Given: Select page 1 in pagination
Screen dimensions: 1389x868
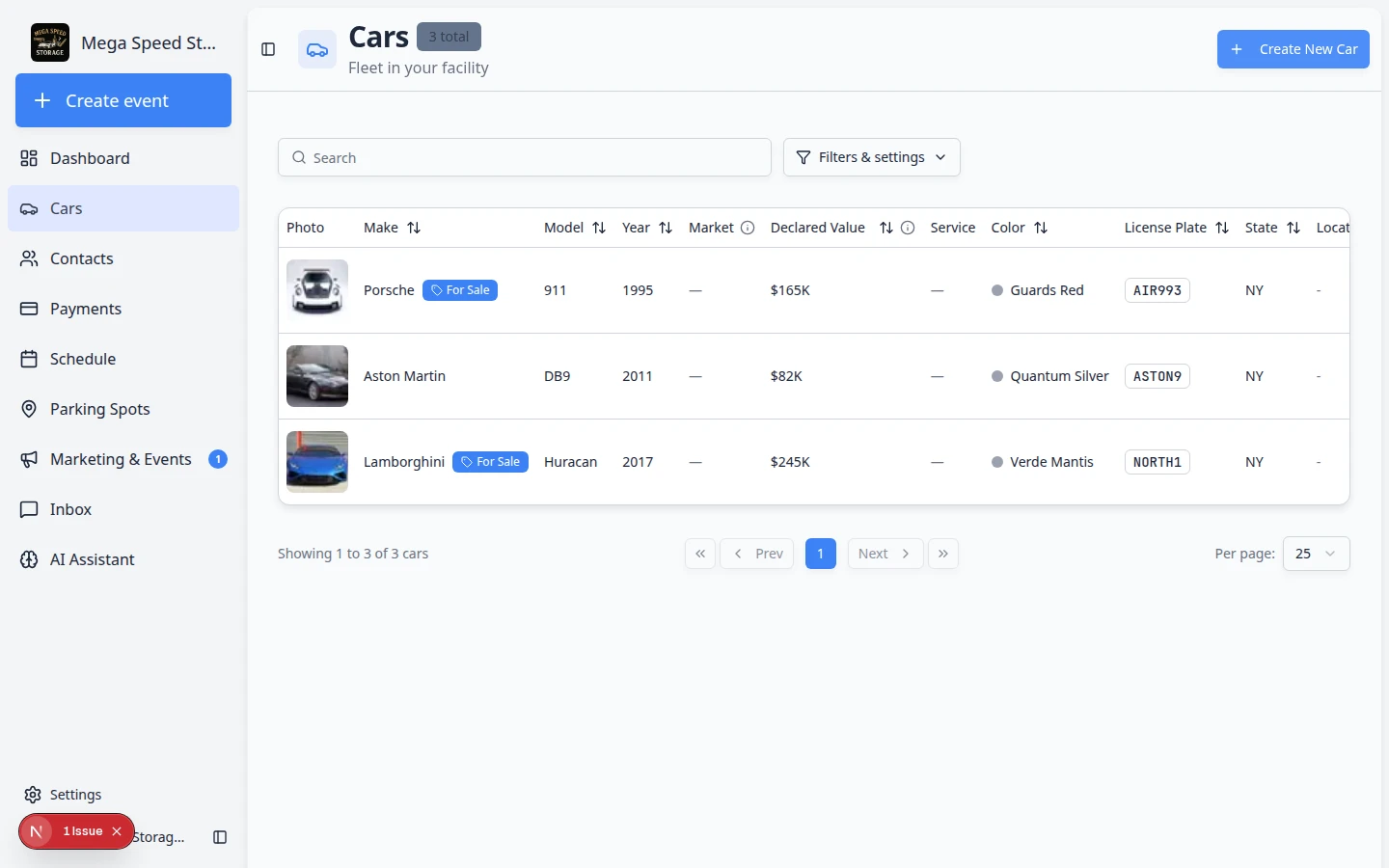Looking at the screenshot, I should coord(821,554).
